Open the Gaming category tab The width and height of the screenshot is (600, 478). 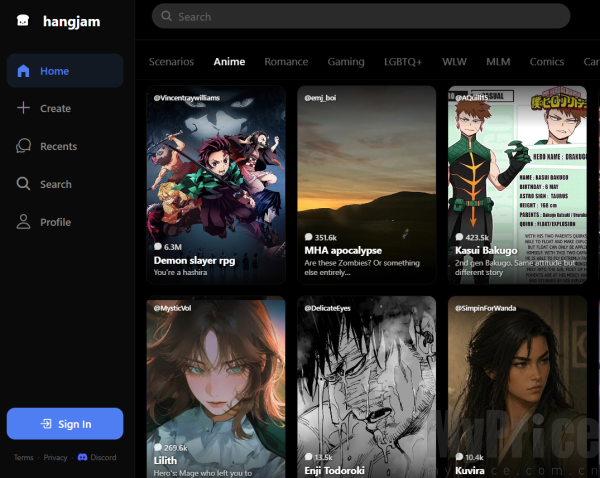pos(346,62)
